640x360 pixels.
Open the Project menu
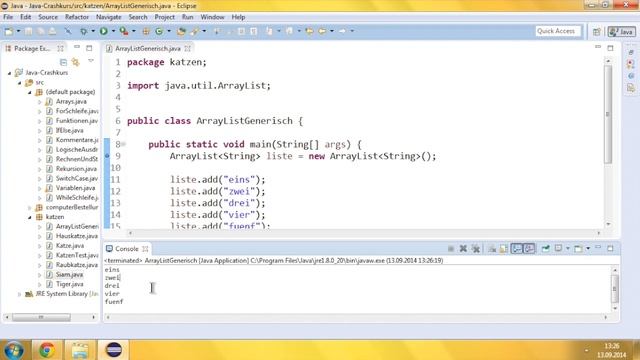[x=164, y=17]
